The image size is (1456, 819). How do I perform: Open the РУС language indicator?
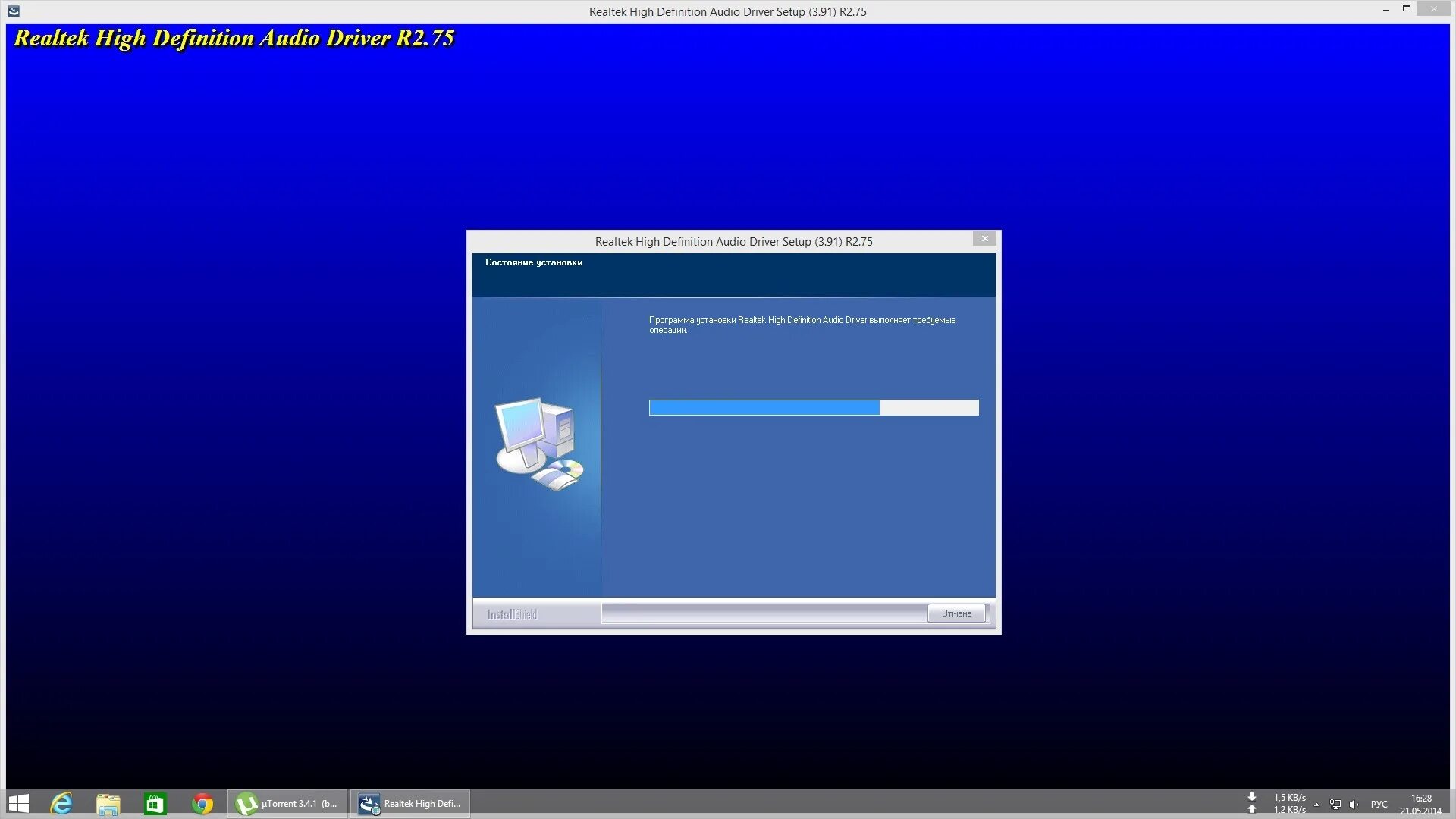(x=1379, y=805)
